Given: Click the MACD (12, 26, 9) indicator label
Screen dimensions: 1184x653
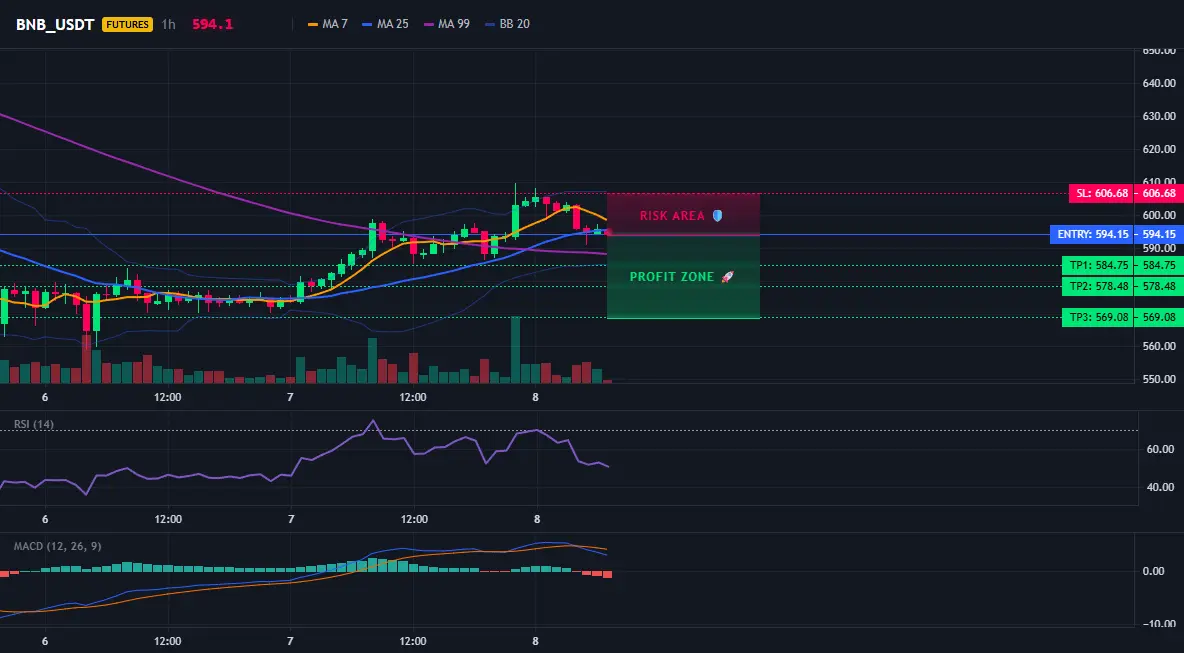Looking at the screenshot, I should (x=57, y=546).
